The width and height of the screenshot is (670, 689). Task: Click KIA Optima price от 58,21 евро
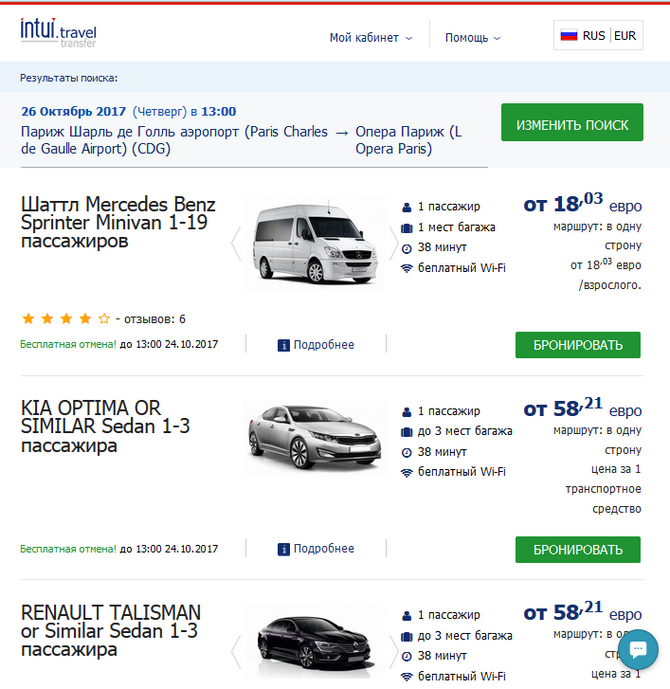point(583,408)
